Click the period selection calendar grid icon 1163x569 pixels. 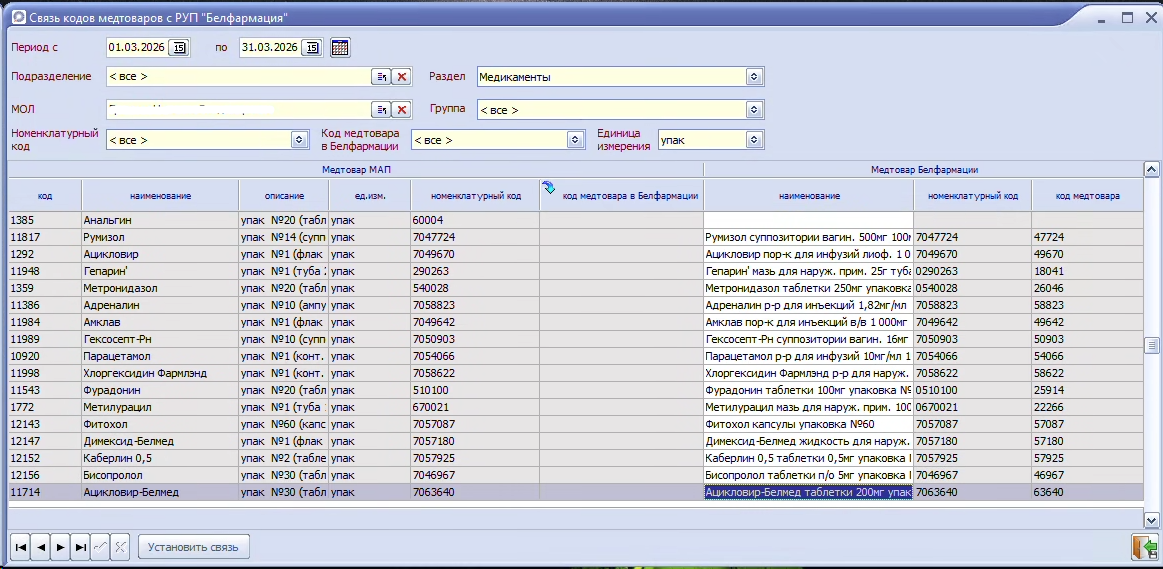tap(340, 47)
